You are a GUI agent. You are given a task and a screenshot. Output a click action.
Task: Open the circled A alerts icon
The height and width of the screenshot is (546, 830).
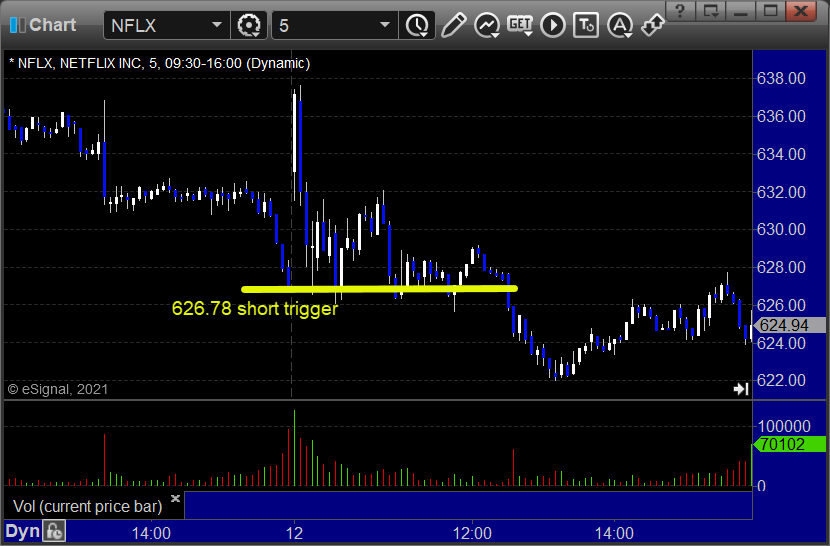click(x=620, y=25)
